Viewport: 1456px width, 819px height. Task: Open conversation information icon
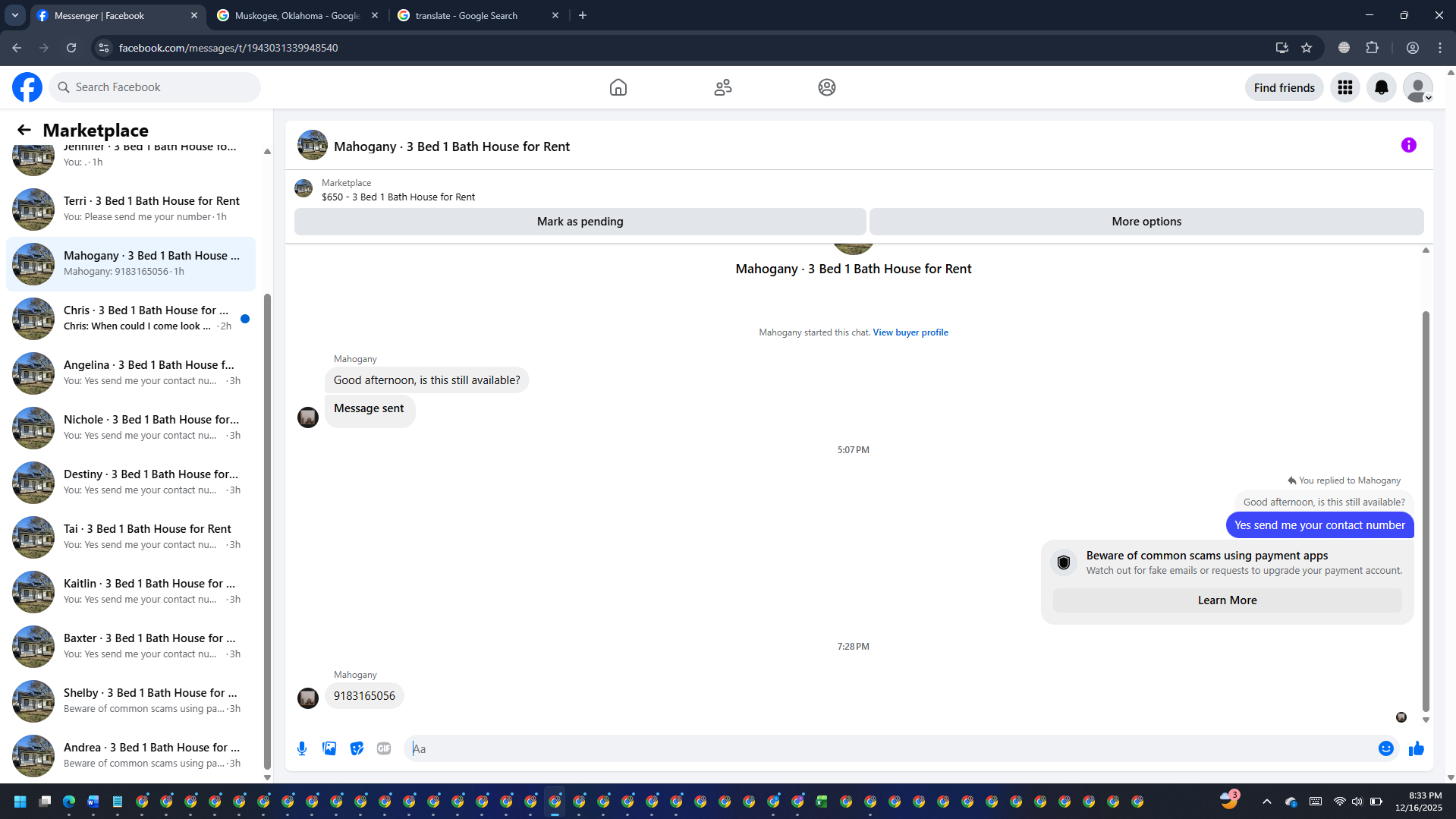pyautogui.click(x=1409, y=145)
